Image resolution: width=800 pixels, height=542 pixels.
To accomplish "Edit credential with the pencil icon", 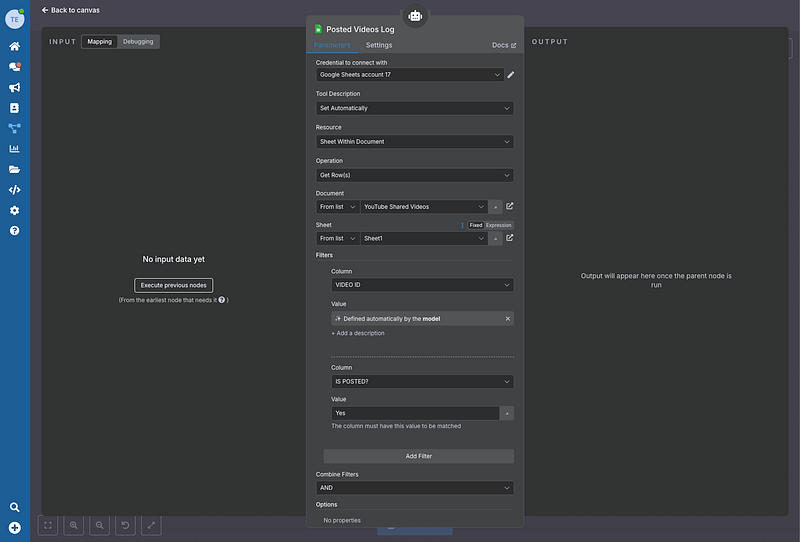I will point(510,74).
